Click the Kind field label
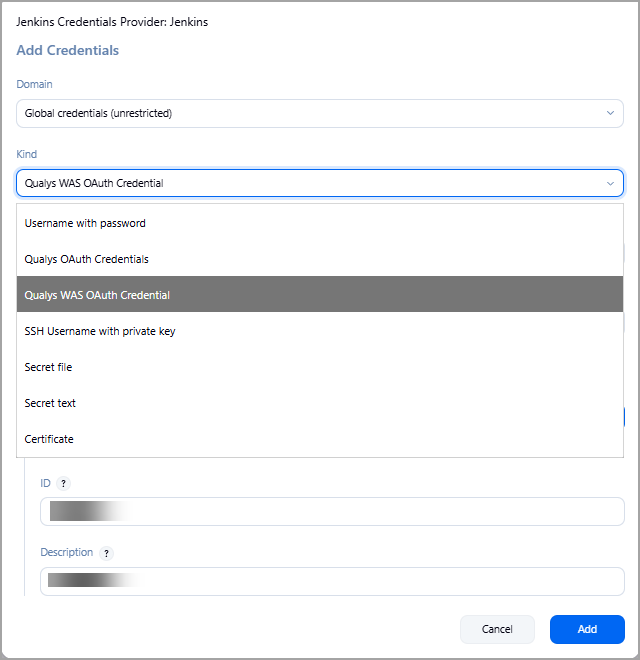640x660 pixels. [x=26, y=154]
